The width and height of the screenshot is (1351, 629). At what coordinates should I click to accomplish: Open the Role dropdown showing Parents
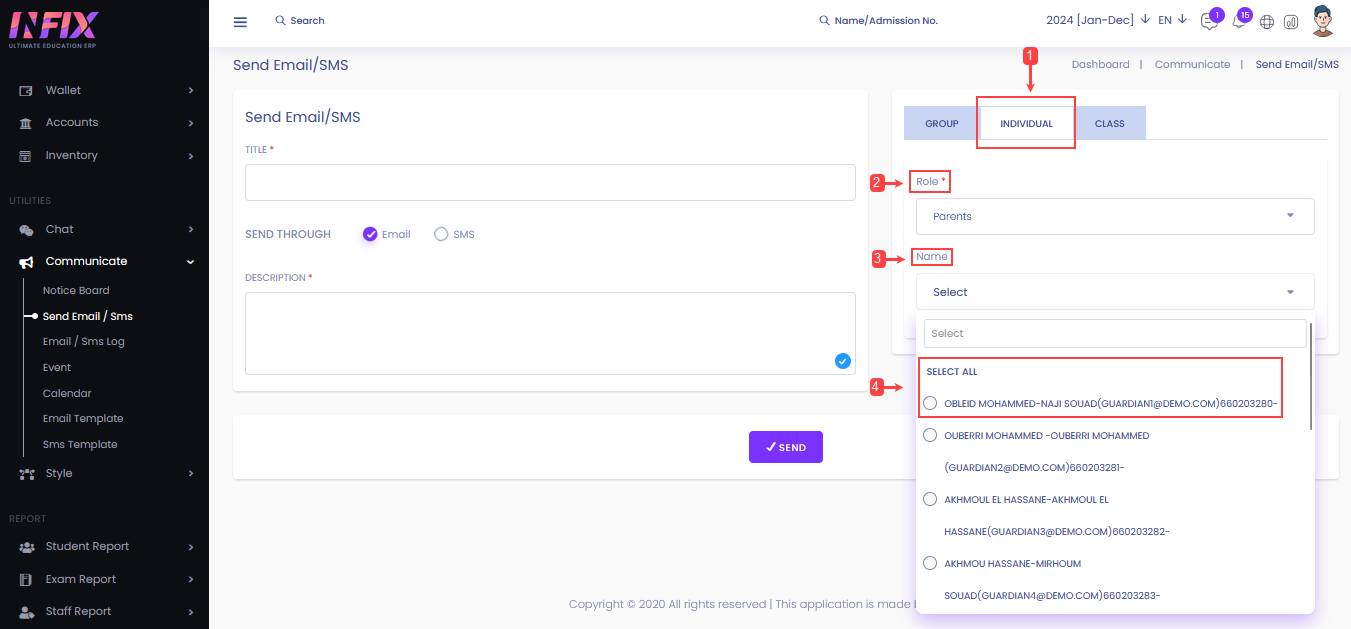tap(1115, 216)
